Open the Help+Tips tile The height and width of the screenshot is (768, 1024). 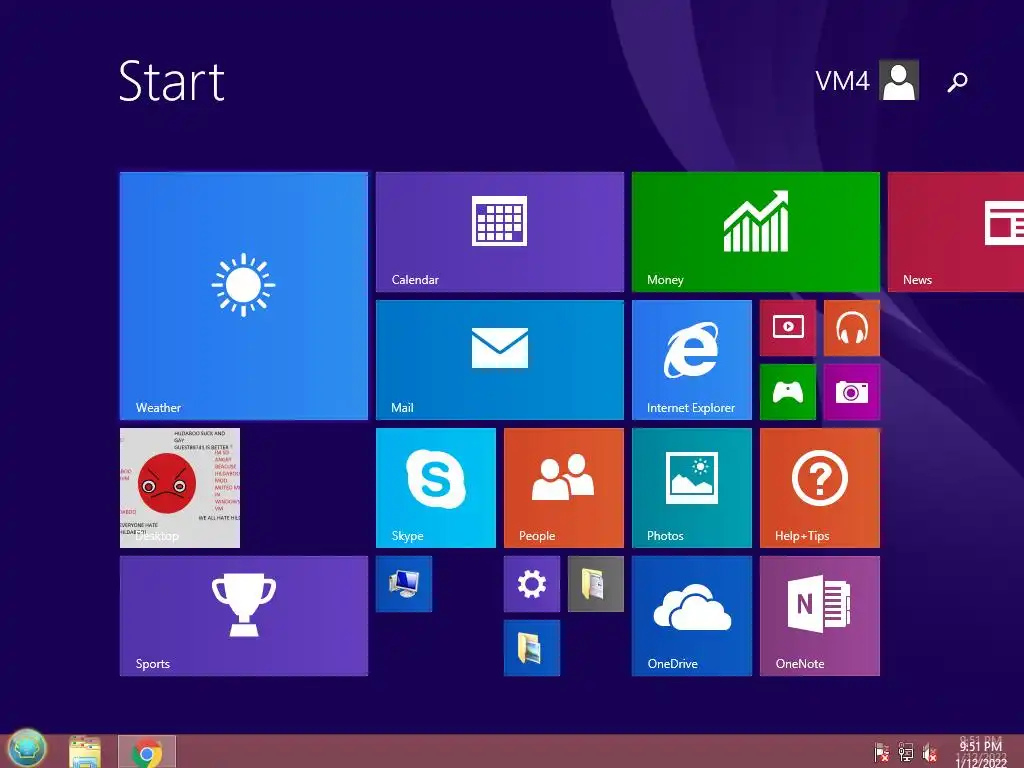coord(820,488)
